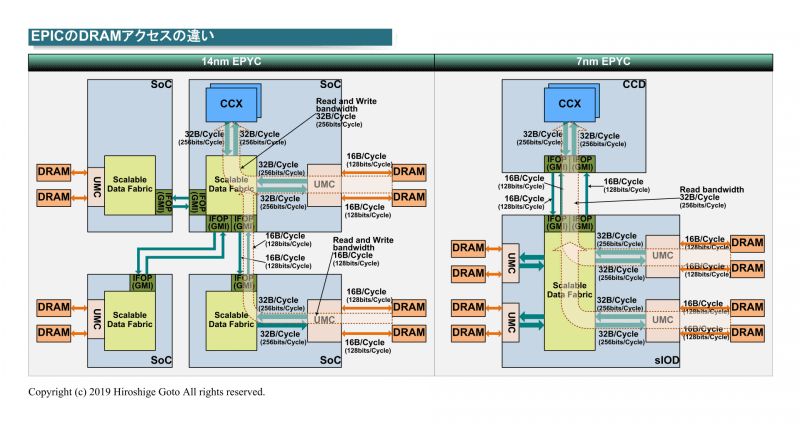The width and height of the screenshot is (800, 423).
Task: Select "Read and Write bandwidth 16B/Cycle" annotation
Action: point(363,251)
